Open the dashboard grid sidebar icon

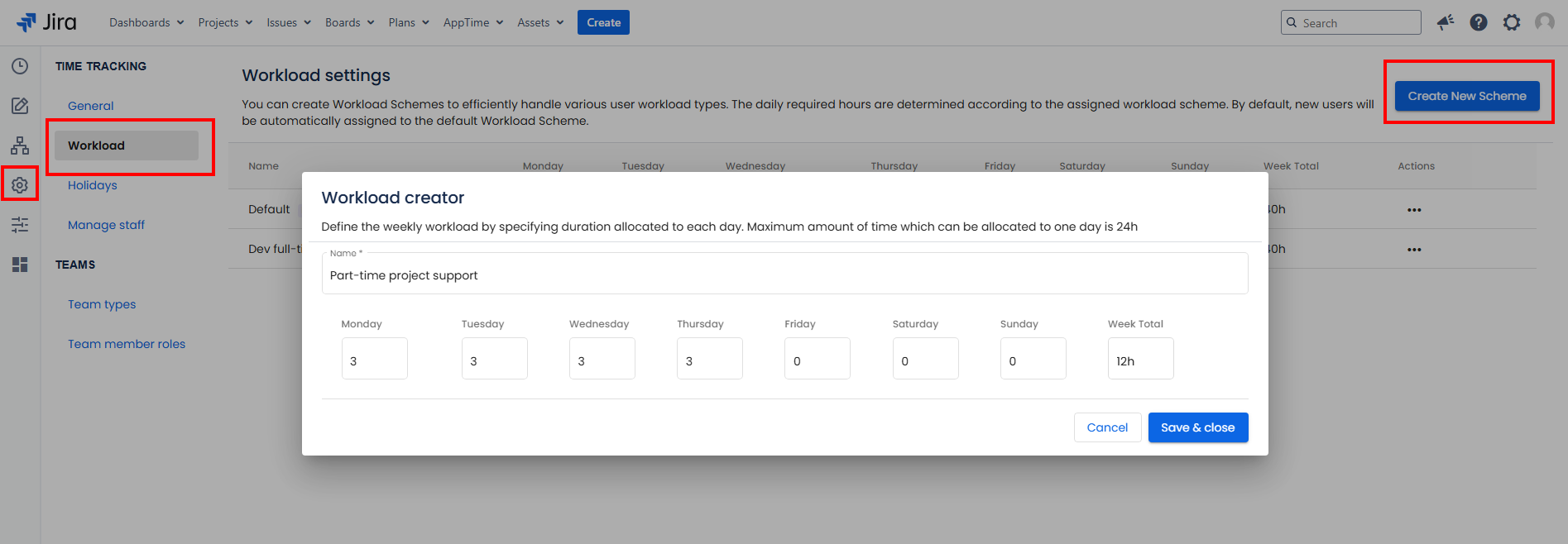click(20, 265)
